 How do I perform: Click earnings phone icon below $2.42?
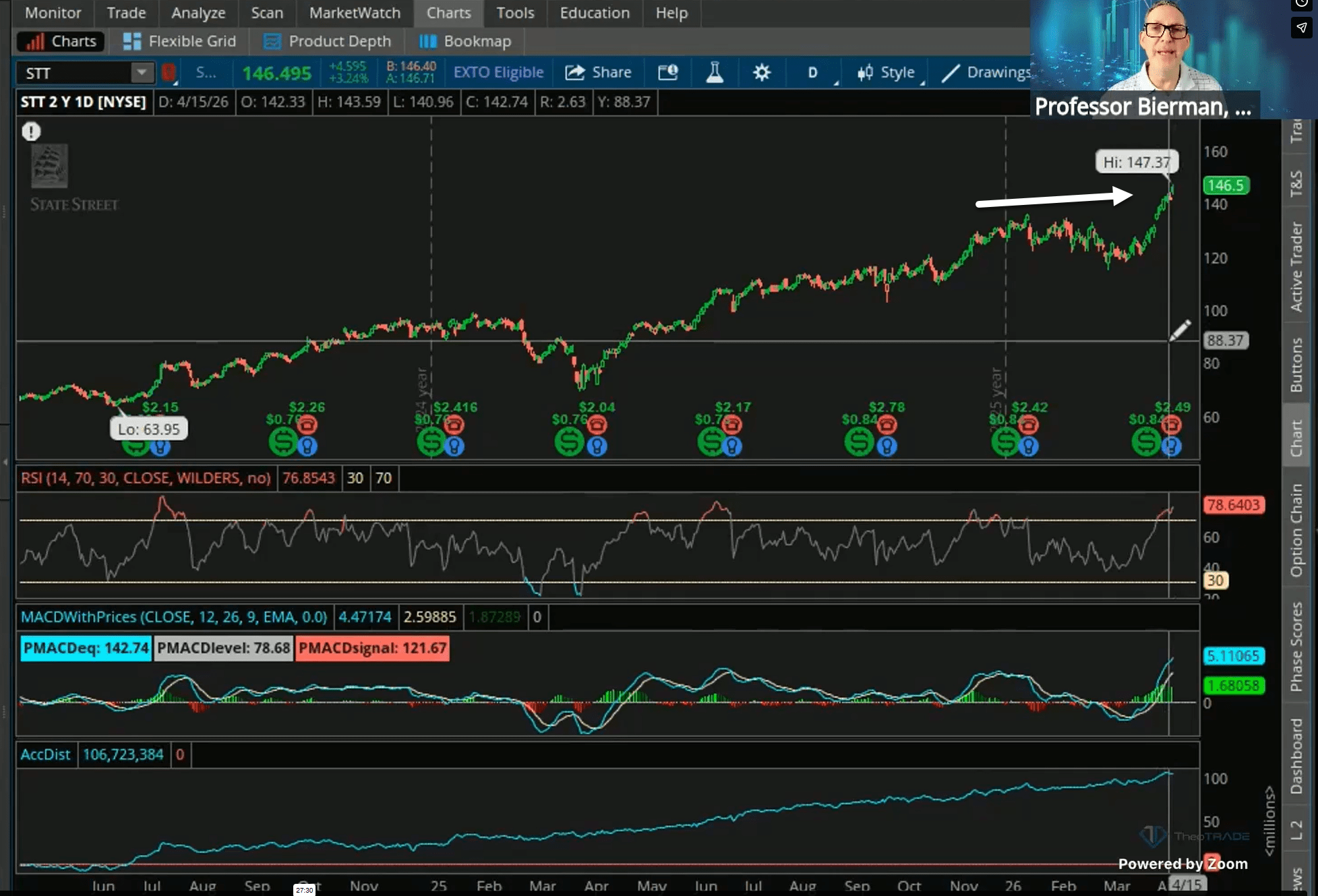[x=1029, y=425]
